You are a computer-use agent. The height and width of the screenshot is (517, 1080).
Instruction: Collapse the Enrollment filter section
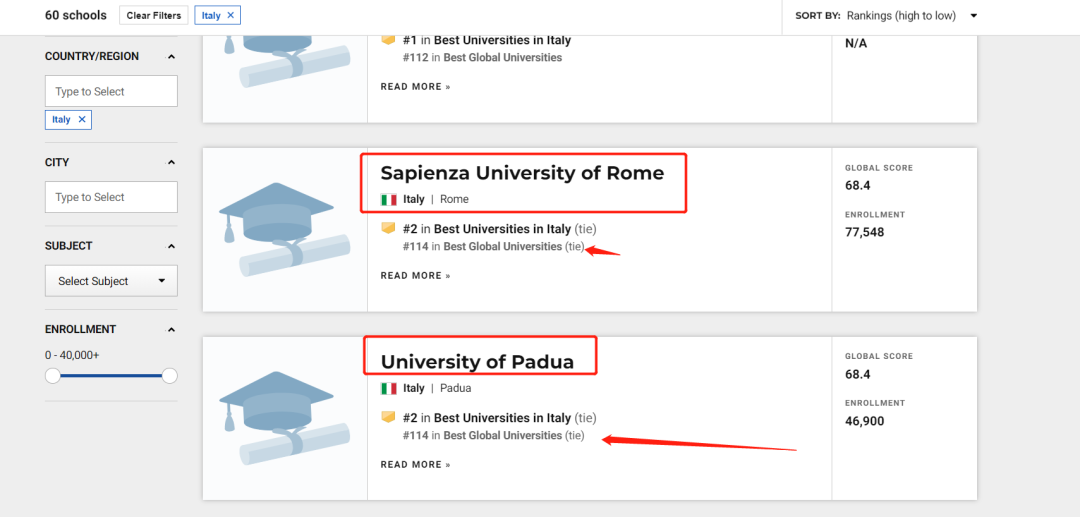(x=171, y=330)
